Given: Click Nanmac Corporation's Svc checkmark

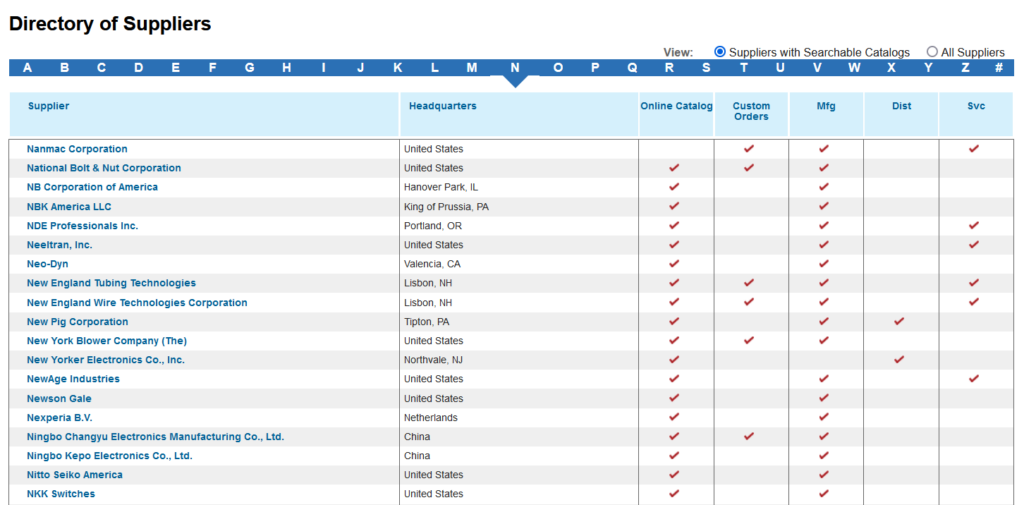Looking at the screenshot, I should click(974, 148).
